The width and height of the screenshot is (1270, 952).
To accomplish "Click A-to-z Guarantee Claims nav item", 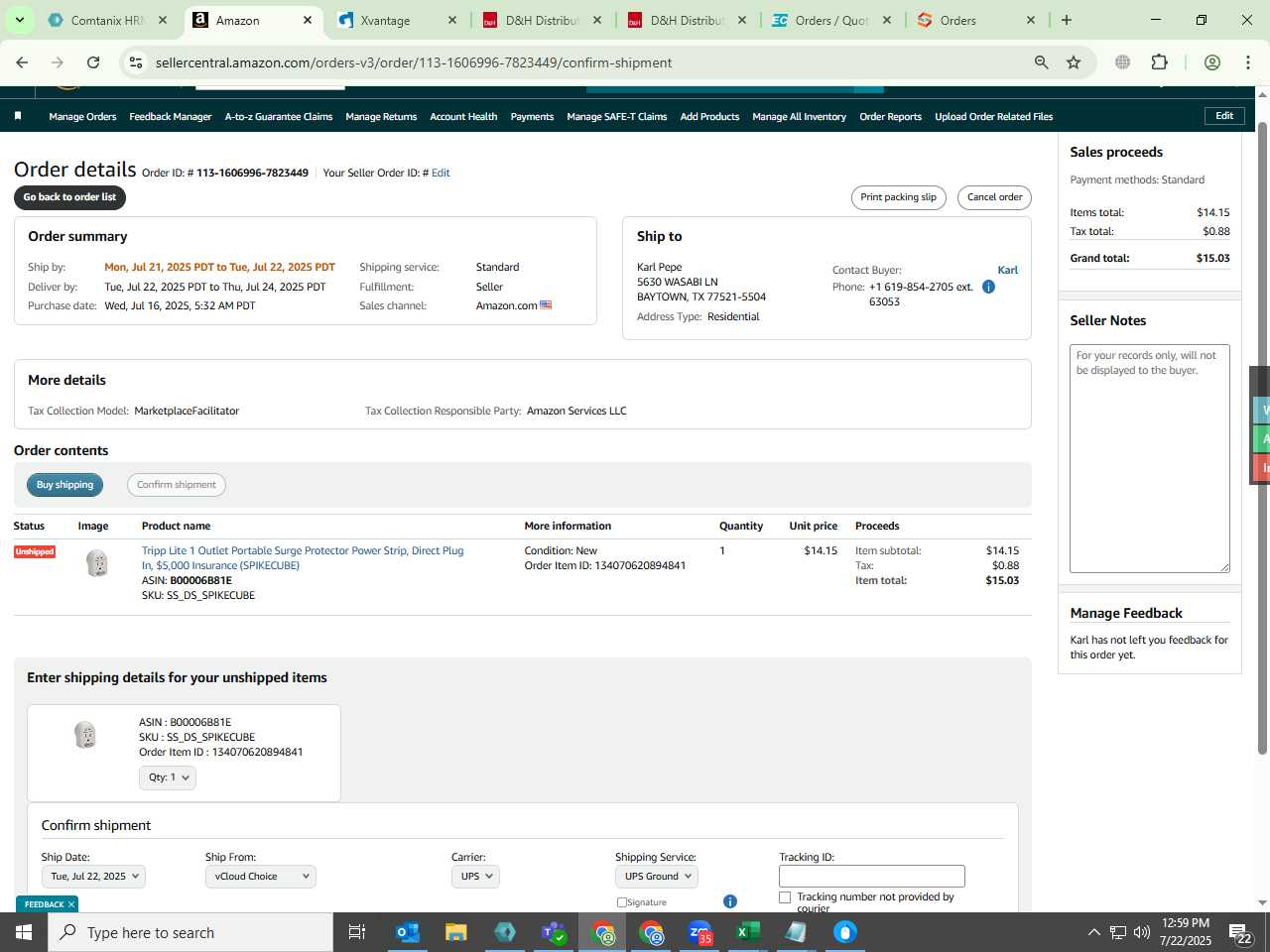I will pos(279,117).
